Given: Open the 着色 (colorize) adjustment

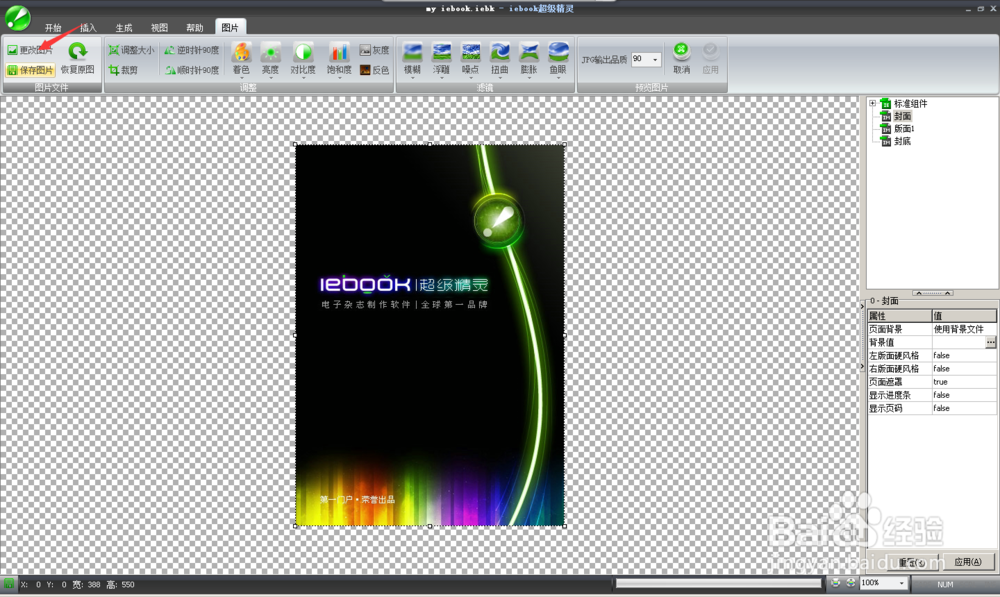Looking at the screenshot, I should click(241, 59).
